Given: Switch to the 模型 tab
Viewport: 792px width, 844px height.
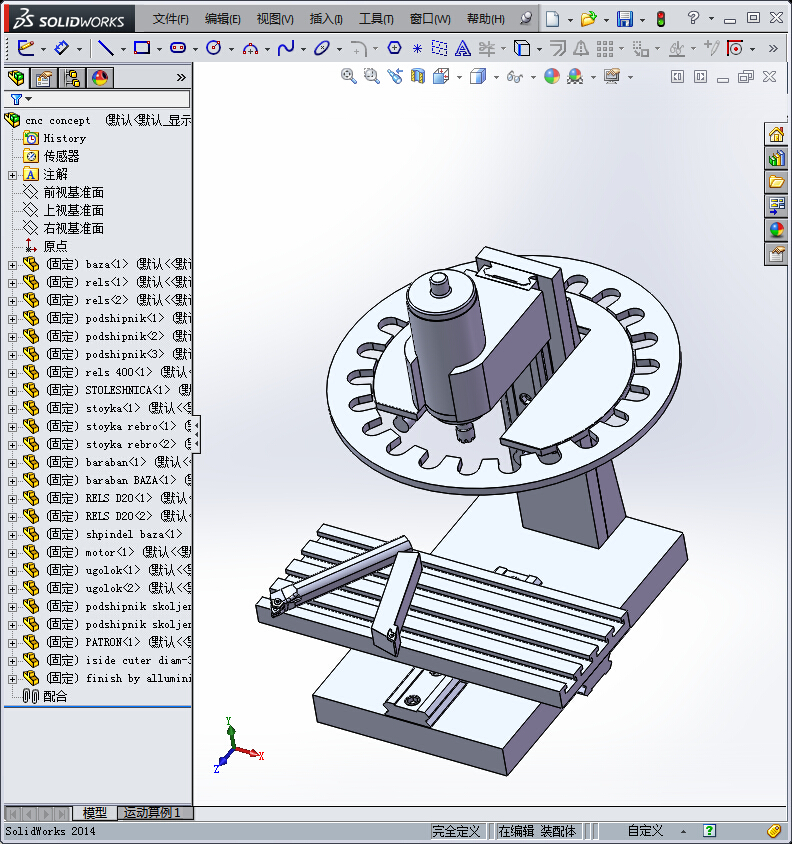Looking at the screenshot, I should (x=95, y=812).
